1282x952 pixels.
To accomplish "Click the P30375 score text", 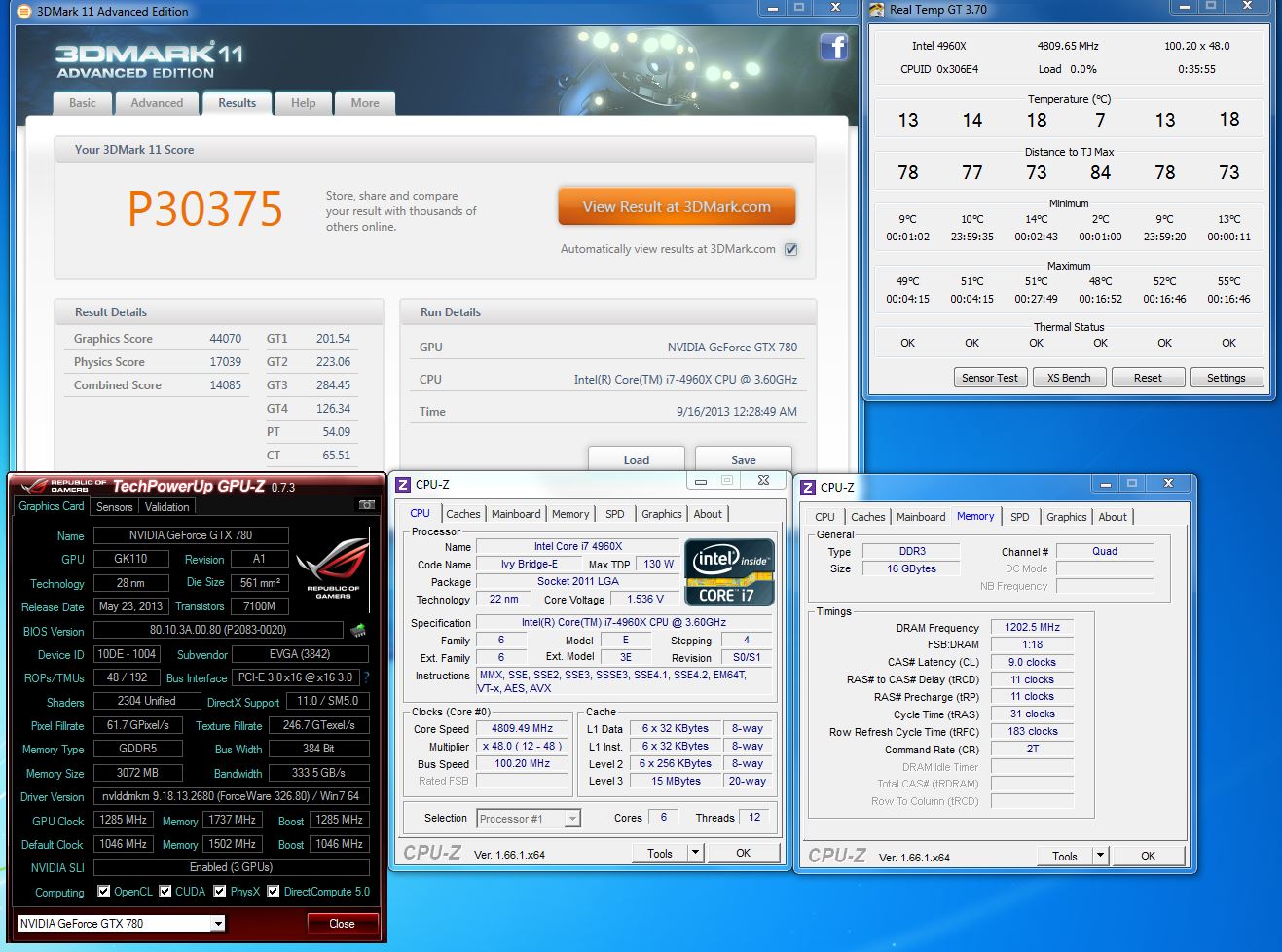I will [205, 208].
